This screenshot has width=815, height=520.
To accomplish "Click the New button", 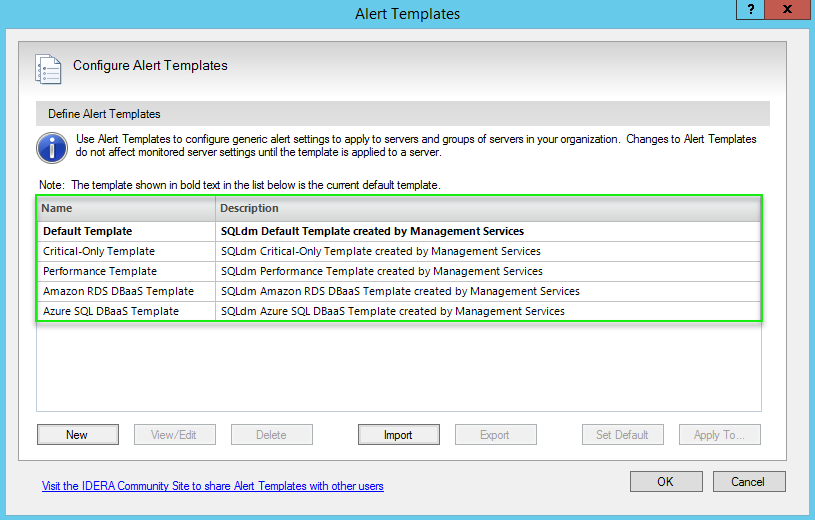I will (77, 435).
